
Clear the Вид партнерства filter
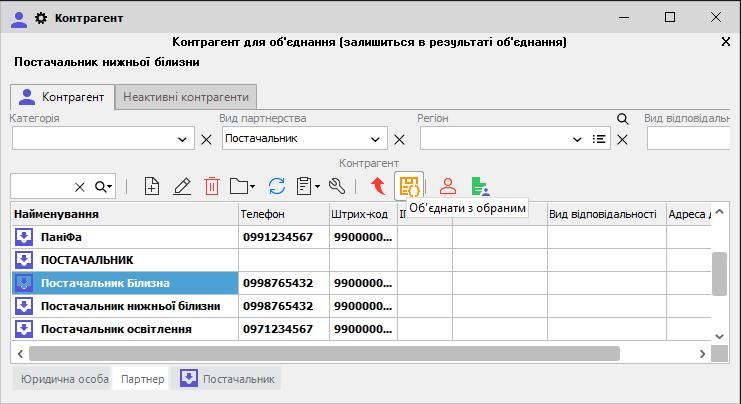399,139
